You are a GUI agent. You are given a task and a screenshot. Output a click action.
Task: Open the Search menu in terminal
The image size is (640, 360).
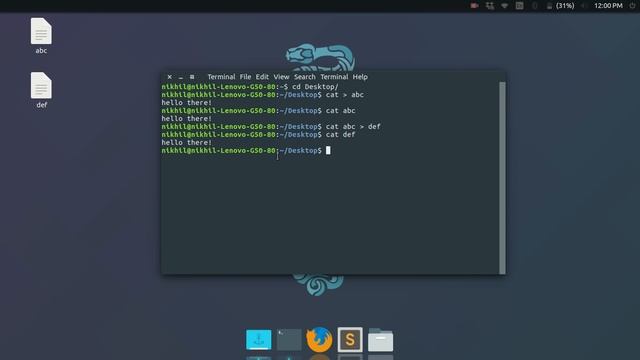tap(304, 77)
